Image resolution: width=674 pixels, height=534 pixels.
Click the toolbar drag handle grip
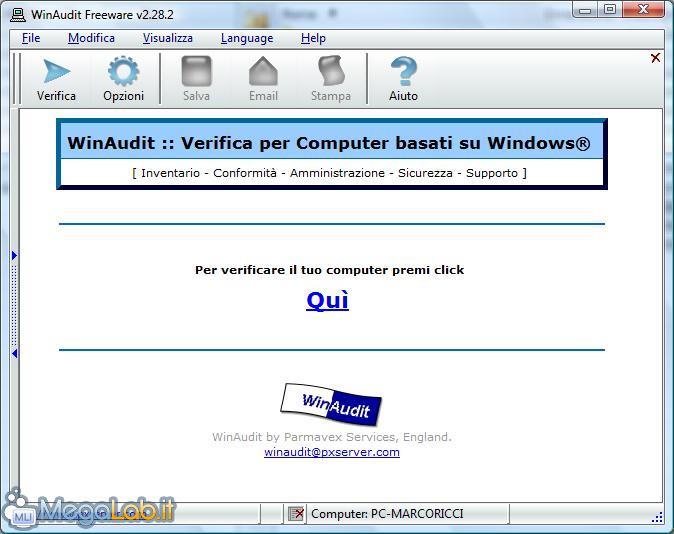(16, 79)
